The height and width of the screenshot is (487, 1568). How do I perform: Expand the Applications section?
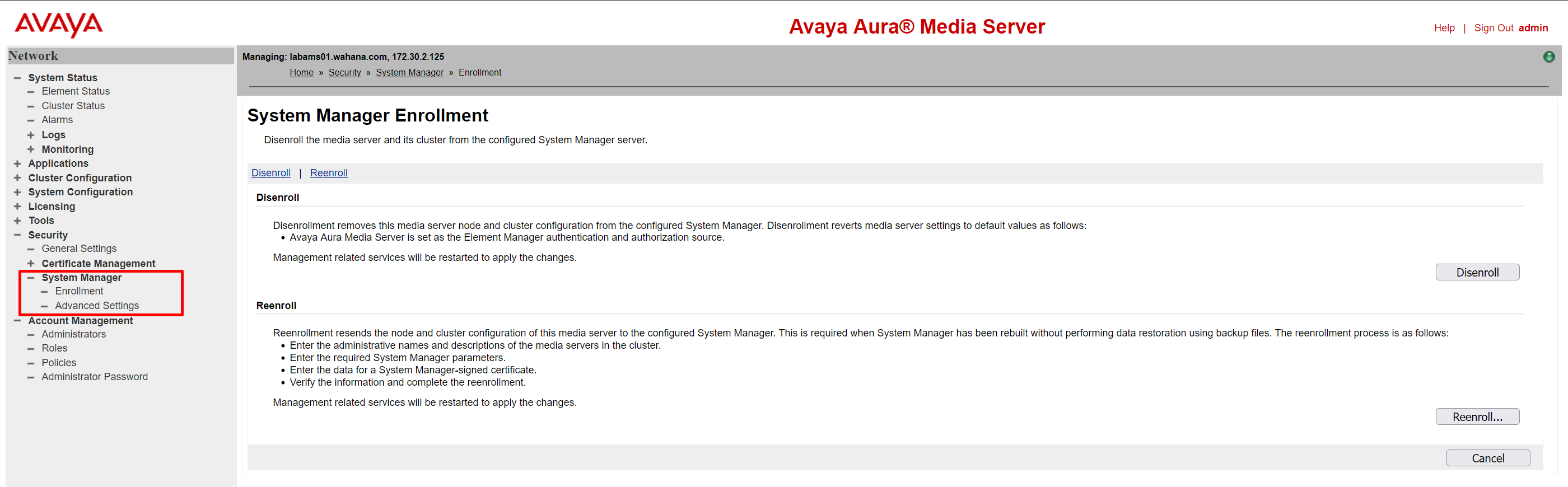coord(17,164)
